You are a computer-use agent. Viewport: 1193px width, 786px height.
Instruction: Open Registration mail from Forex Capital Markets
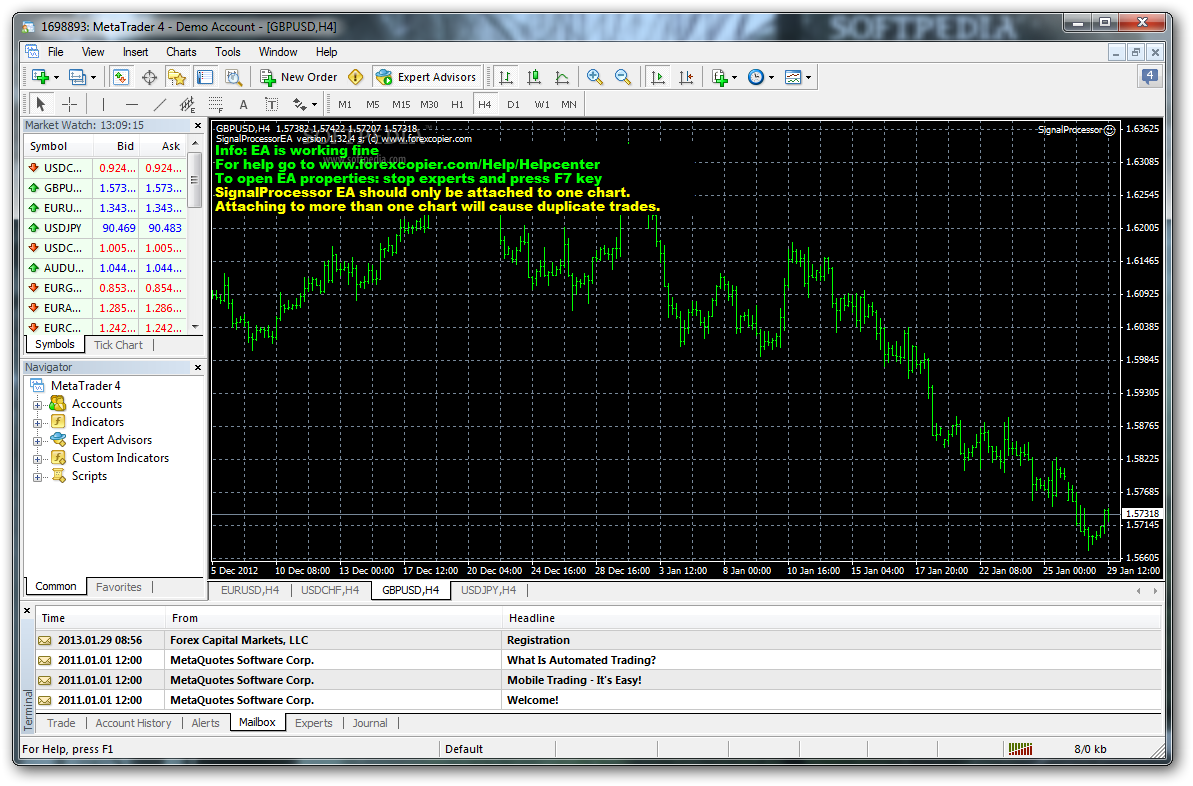(599, 640)
